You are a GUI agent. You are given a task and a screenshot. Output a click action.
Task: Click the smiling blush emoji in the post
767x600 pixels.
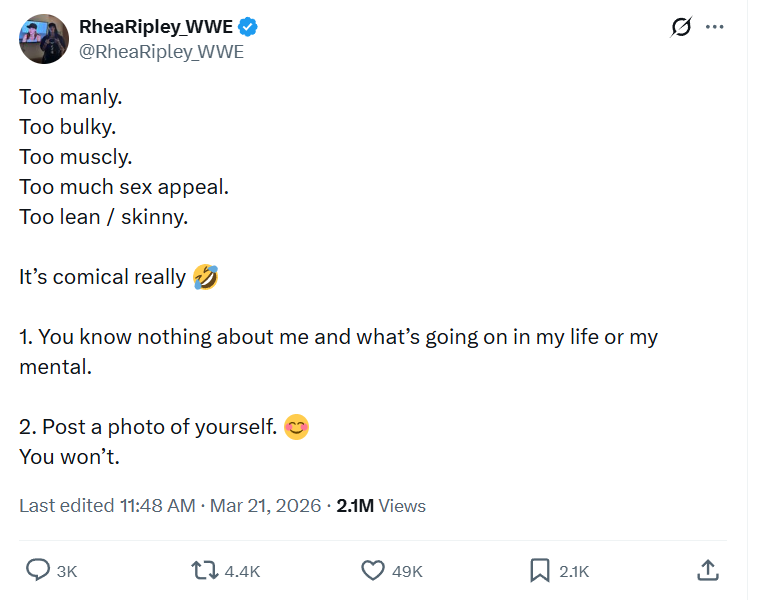[296, 427]
